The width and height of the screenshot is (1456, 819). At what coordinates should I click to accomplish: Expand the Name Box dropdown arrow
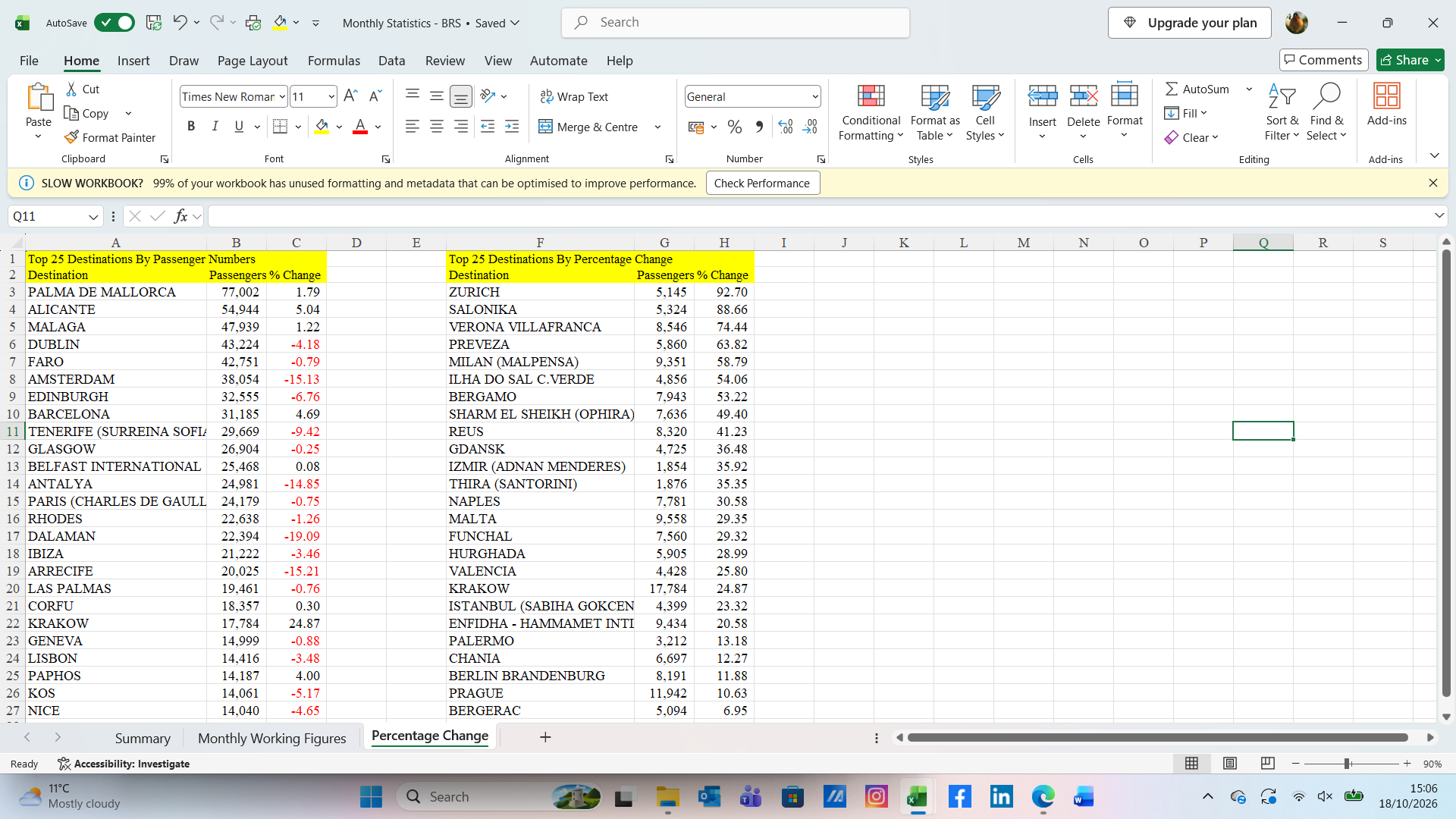coord(93,217)
